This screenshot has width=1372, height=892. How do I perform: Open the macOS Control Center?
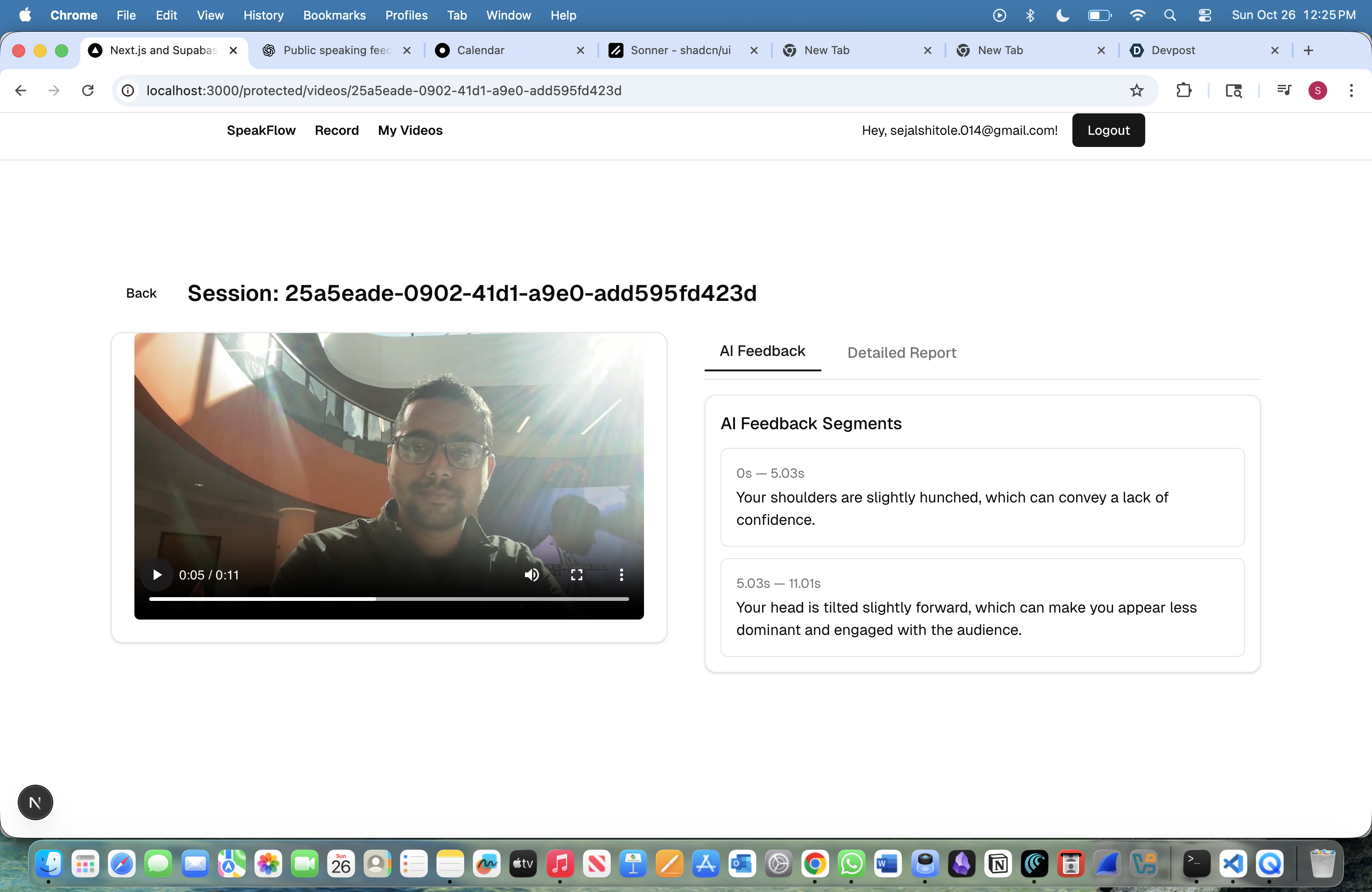(x=1204, y=15)
